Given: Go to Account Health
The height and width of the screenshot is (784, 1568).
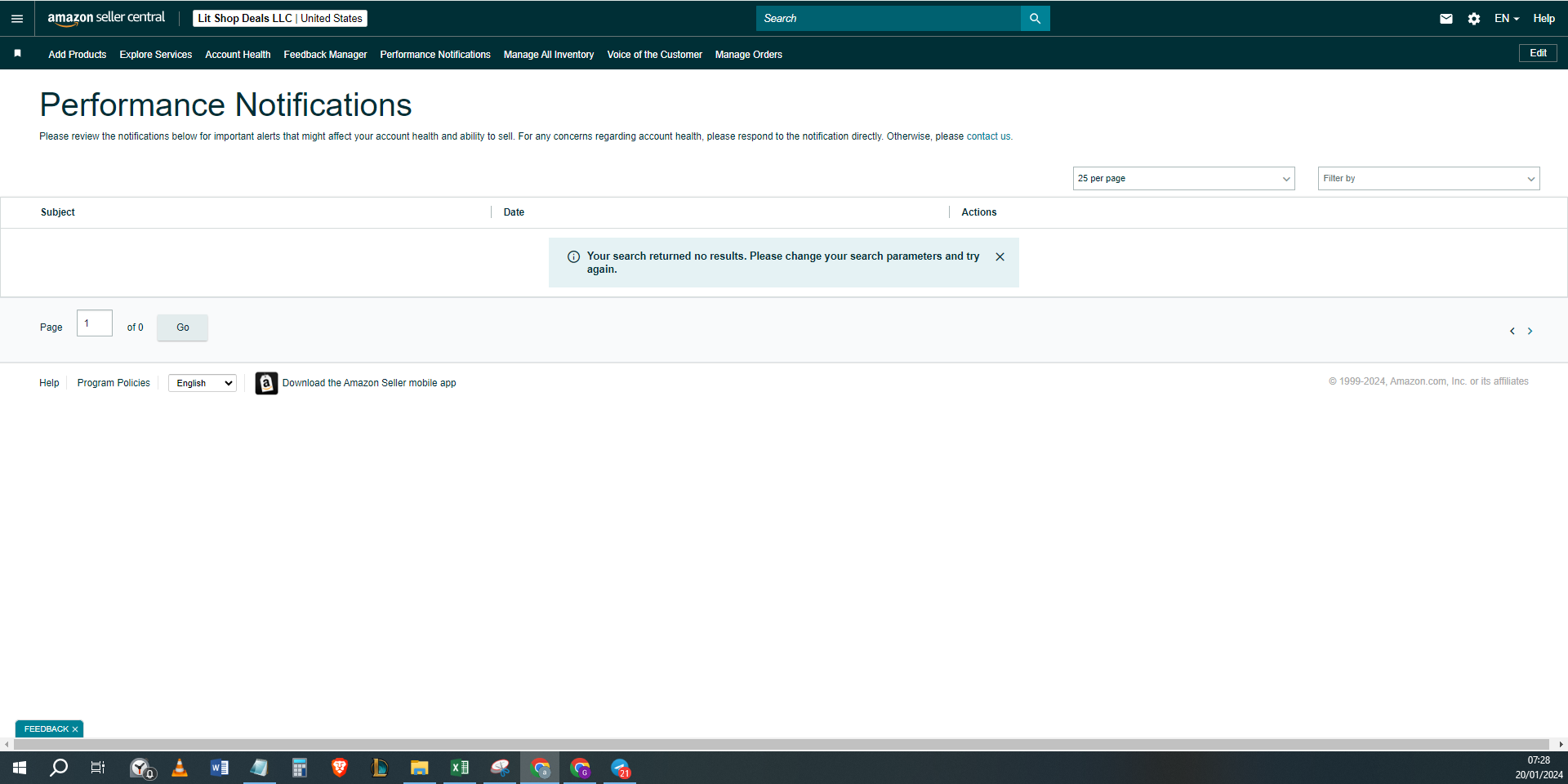Looking at the screenshot, I should (238, 55).
